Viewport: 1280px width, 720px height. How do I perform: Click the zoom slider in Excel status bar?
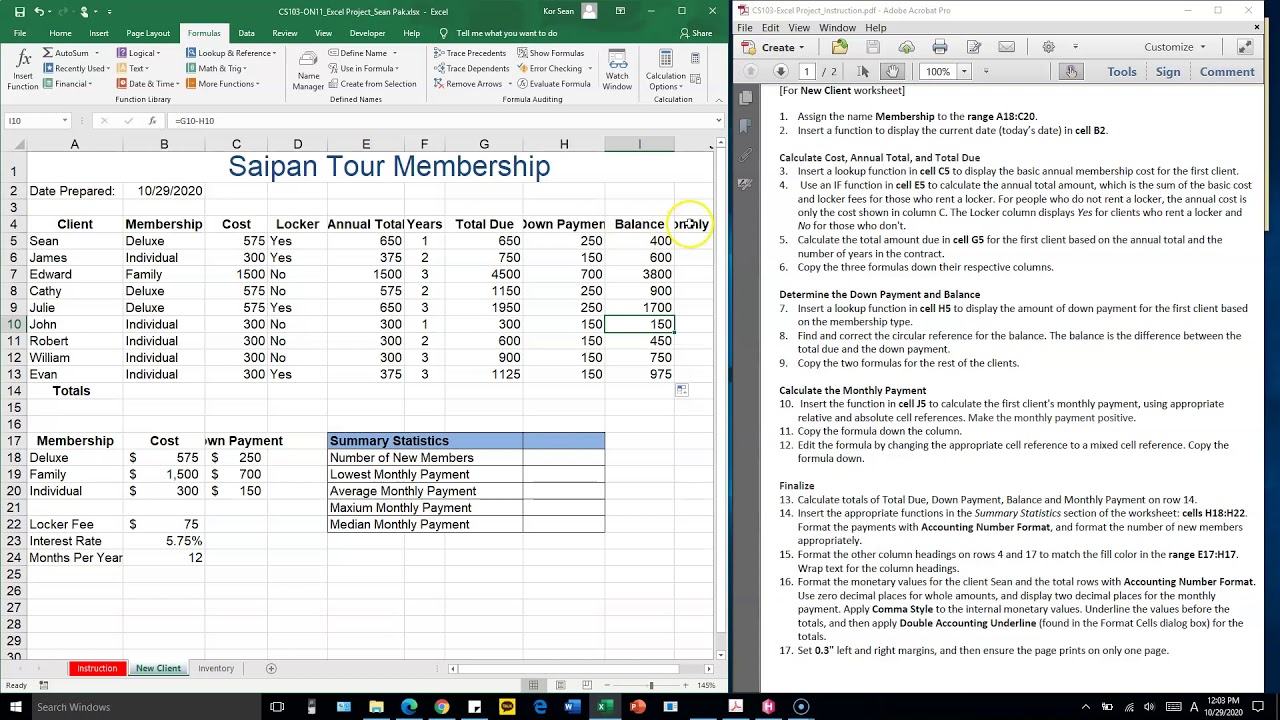(651, 685)
